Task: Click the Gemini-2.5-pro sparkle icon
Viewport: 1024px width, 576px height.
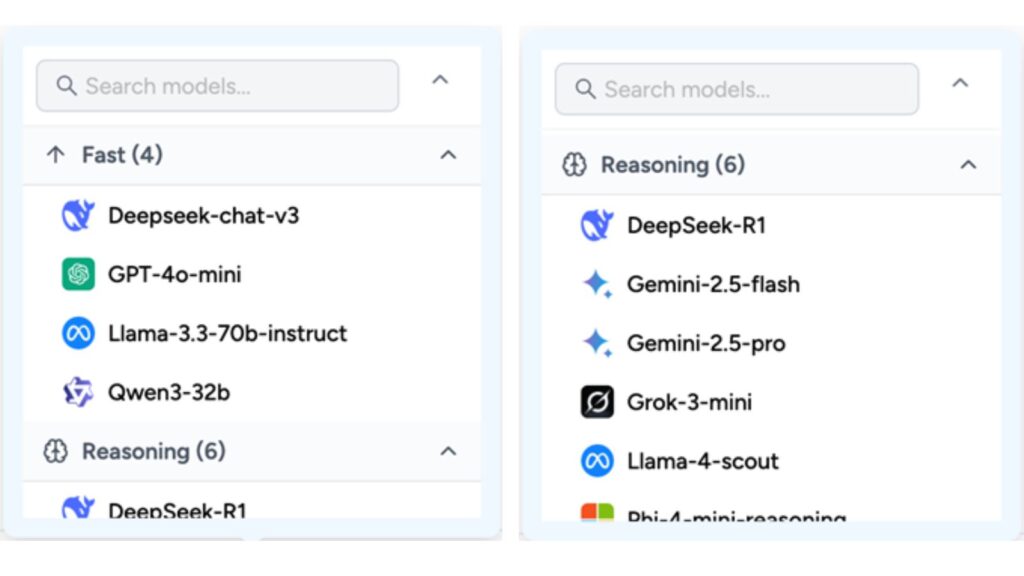Action: tap(598, 343)
